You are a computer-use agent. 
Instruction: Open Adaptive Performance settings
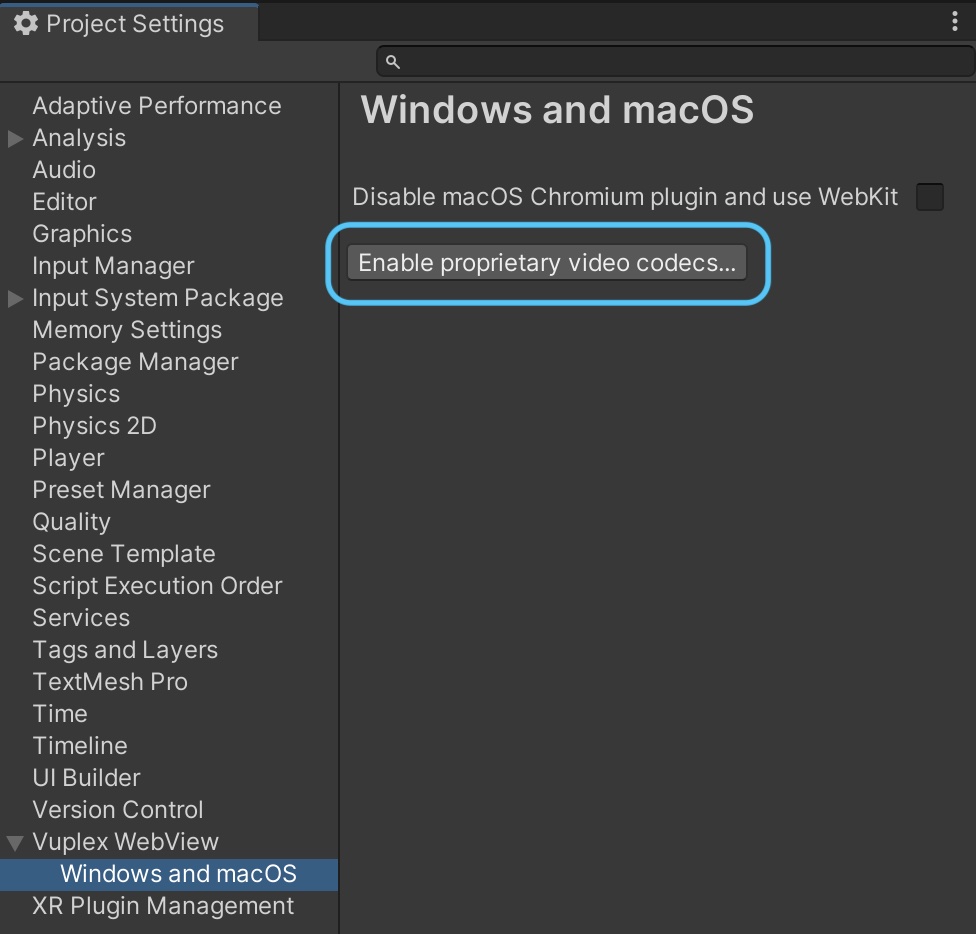[x=156, y=106]
